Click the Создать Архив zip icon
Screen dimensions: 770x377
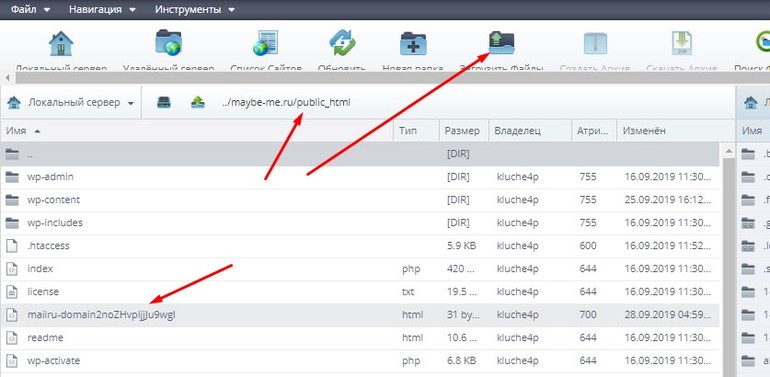[x=595, y=43]
